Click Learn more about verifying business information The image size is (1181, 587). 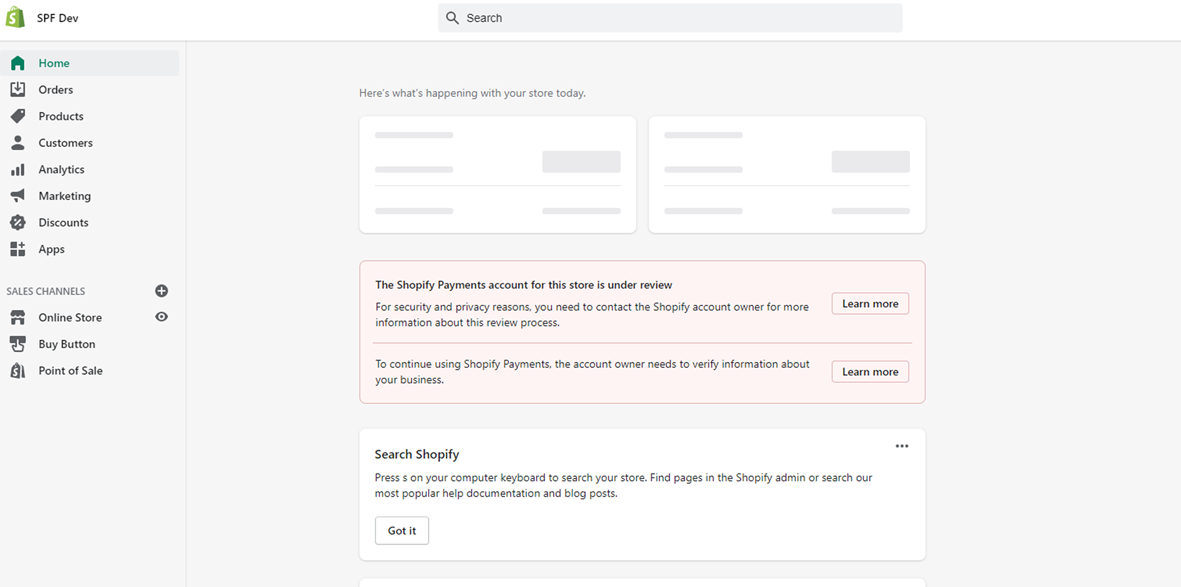point(870,372)
